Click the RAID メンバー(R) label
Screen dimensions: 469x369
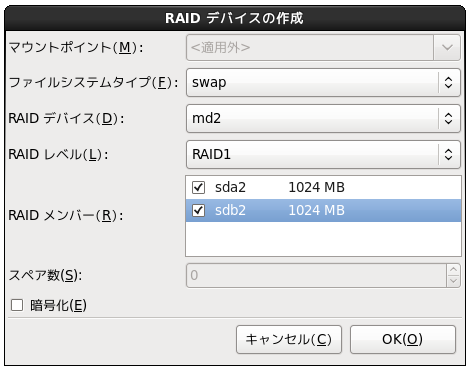click(x=66, y=215)
